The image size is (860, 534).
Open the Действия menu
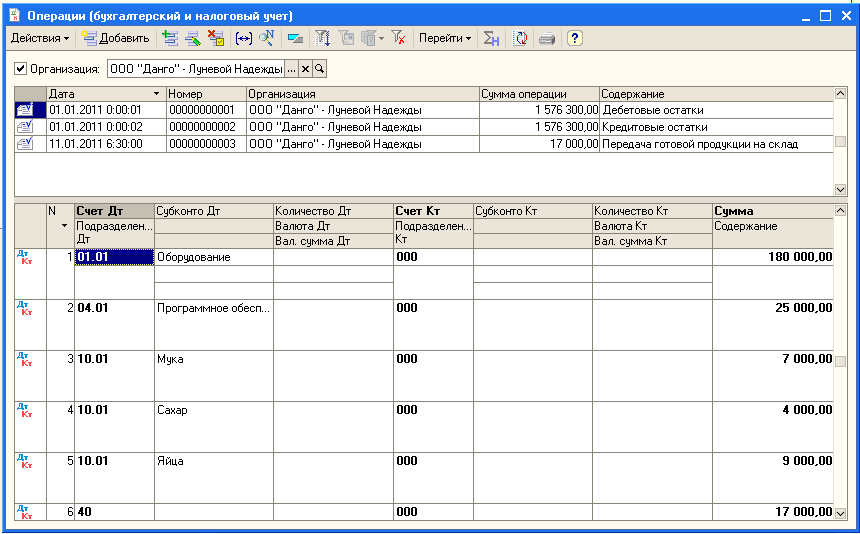40,38
